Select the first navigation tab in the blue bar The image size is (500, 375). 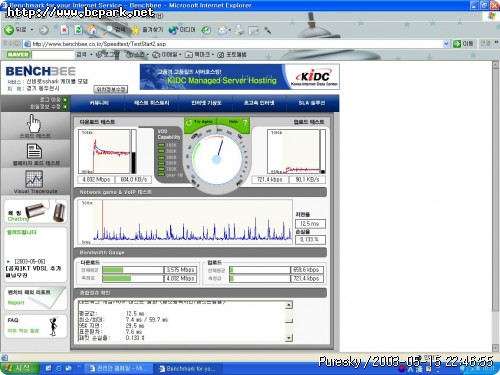tap(99, 103)
